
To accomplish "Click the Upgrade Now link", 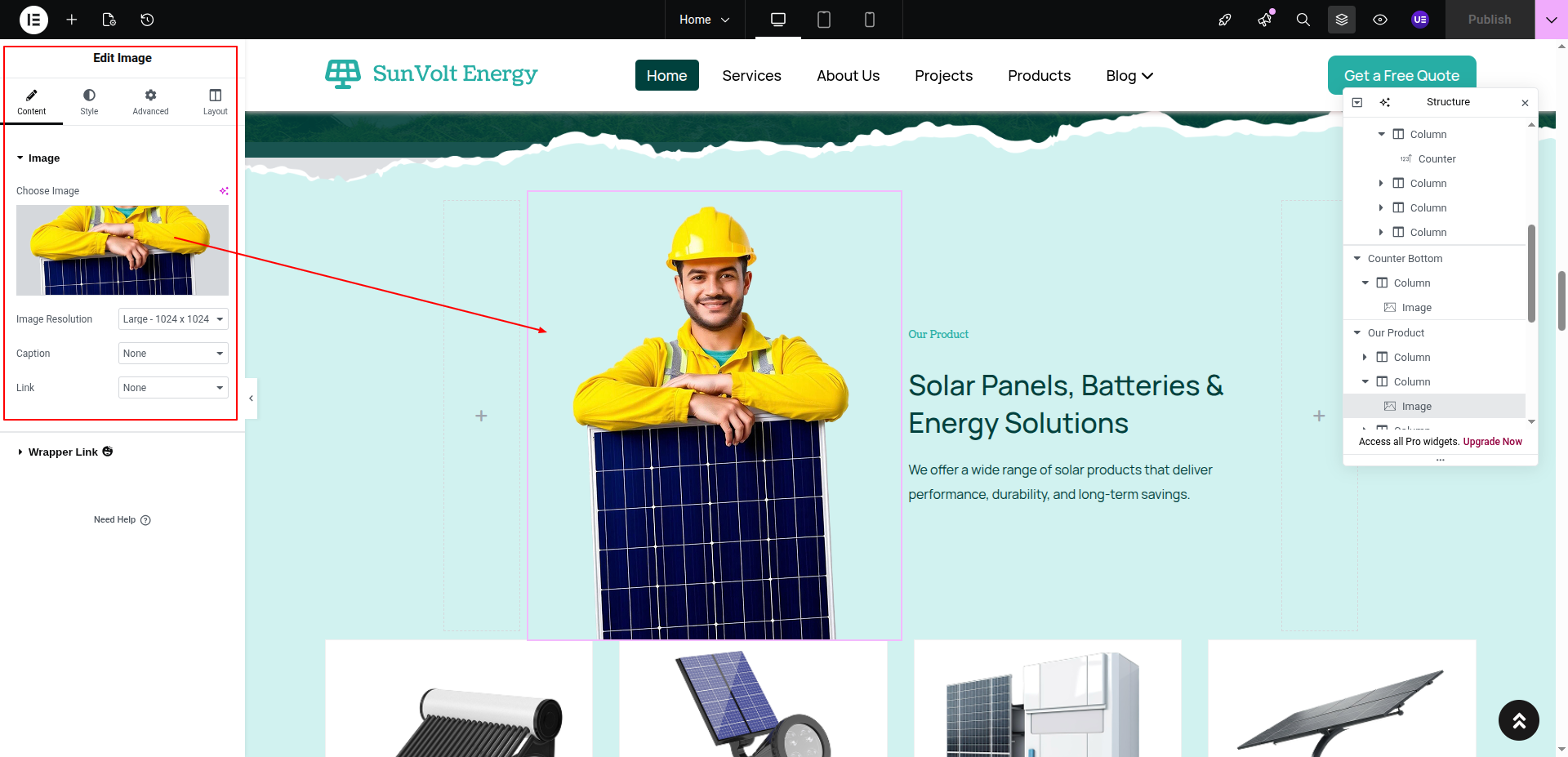I will [1492, 442].
